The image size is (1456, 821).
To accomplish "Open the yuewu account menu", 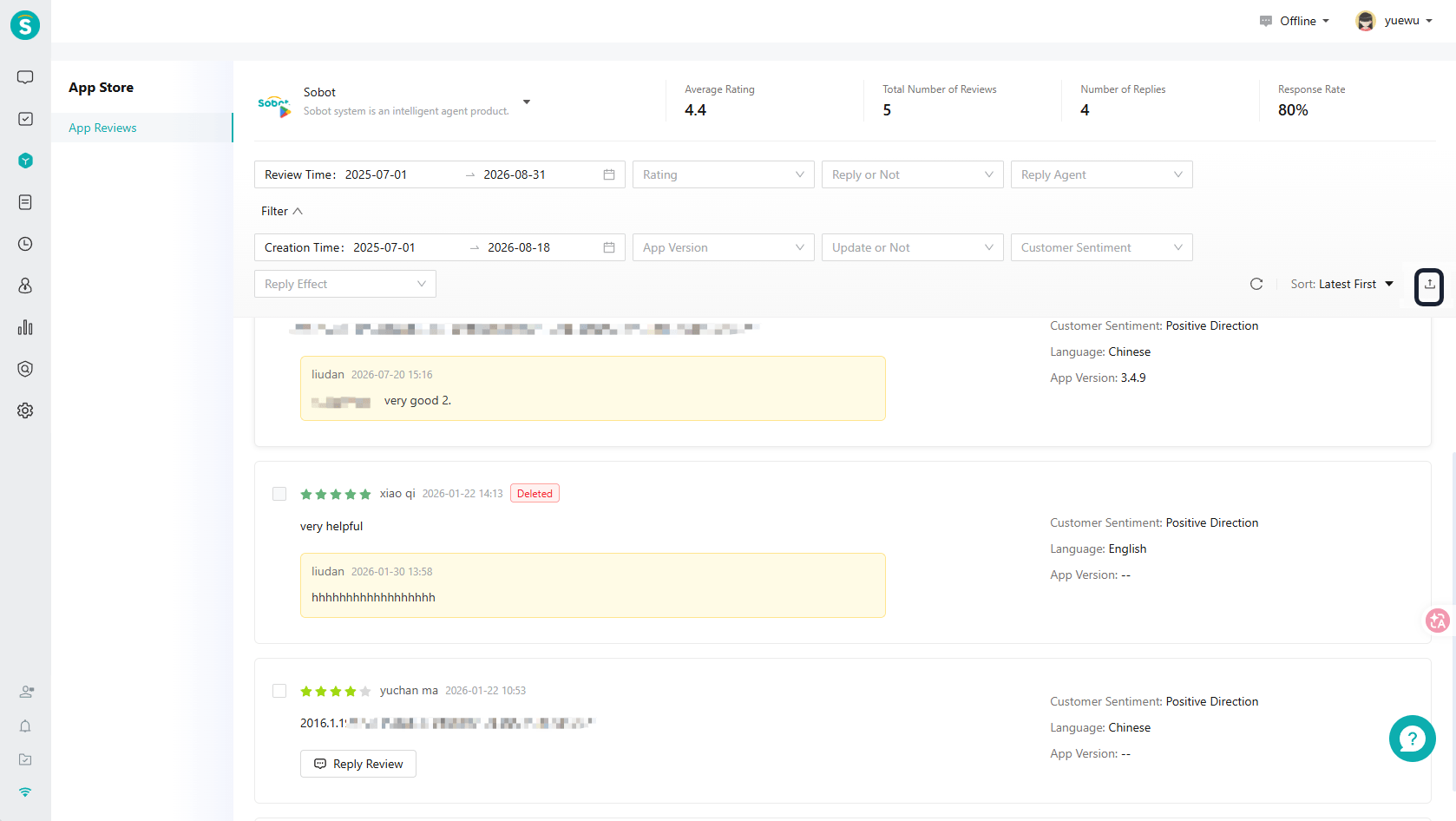I will point(1394,21).
